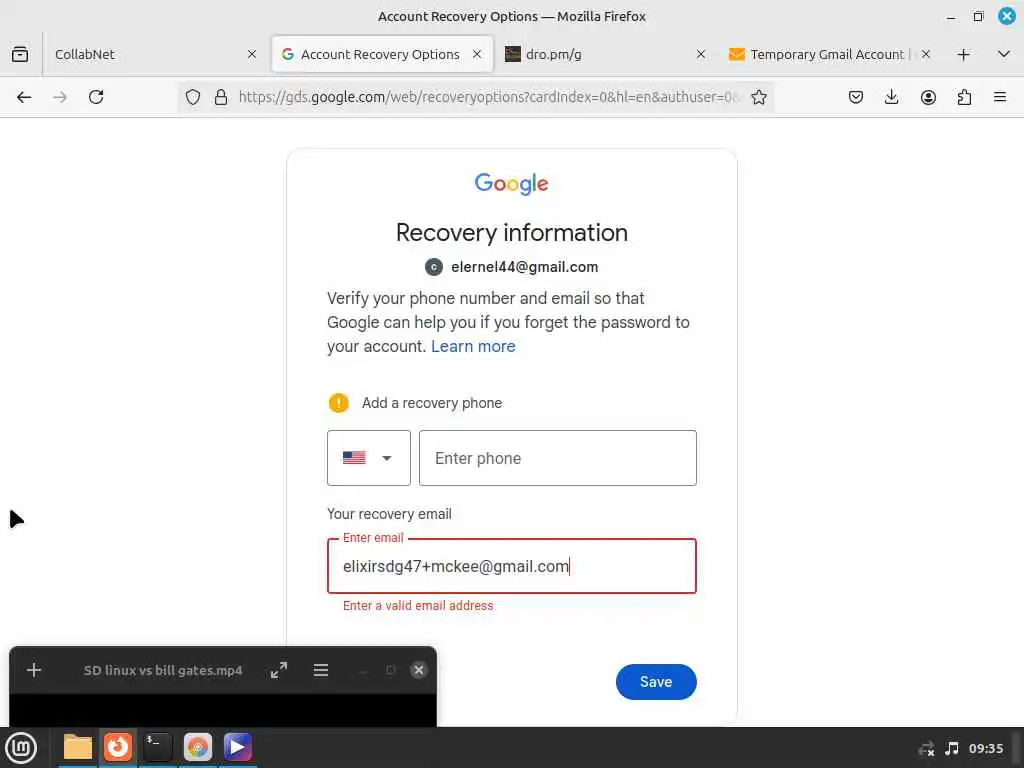Show site security padlock info

[x=221, y=97]
